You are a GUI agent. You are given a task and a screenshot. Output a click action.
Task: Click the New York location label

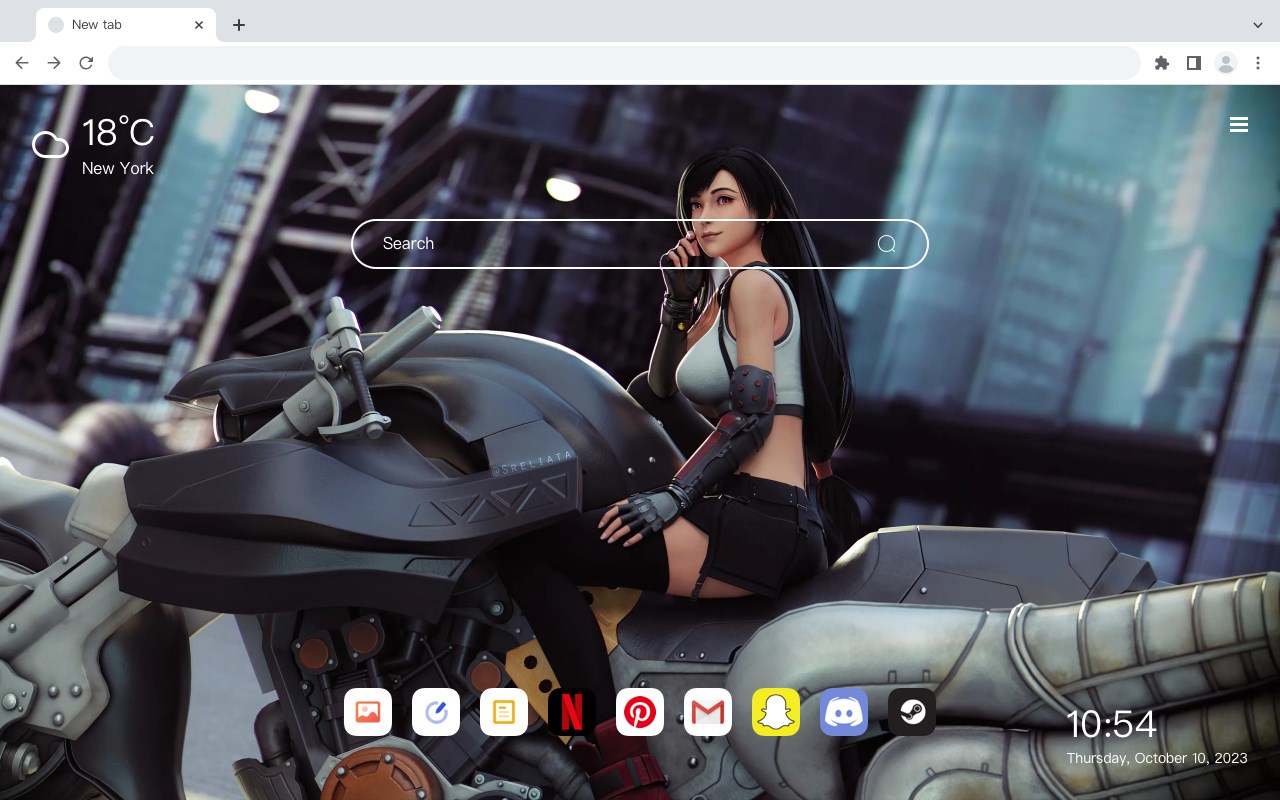tap(118, 168)
